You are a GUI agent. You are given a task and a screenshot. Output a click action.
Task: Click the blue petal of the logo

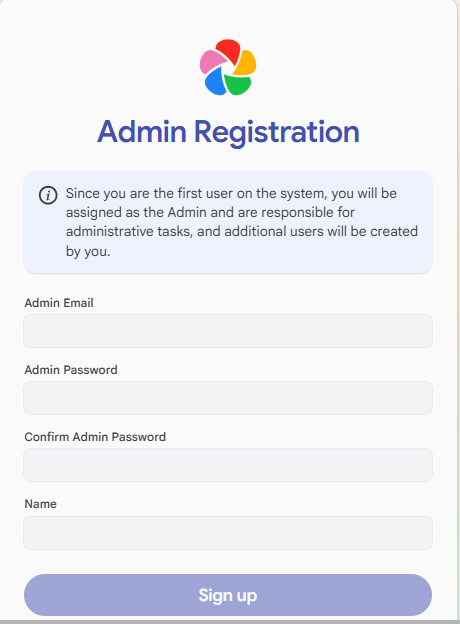[x=215, y=82]
